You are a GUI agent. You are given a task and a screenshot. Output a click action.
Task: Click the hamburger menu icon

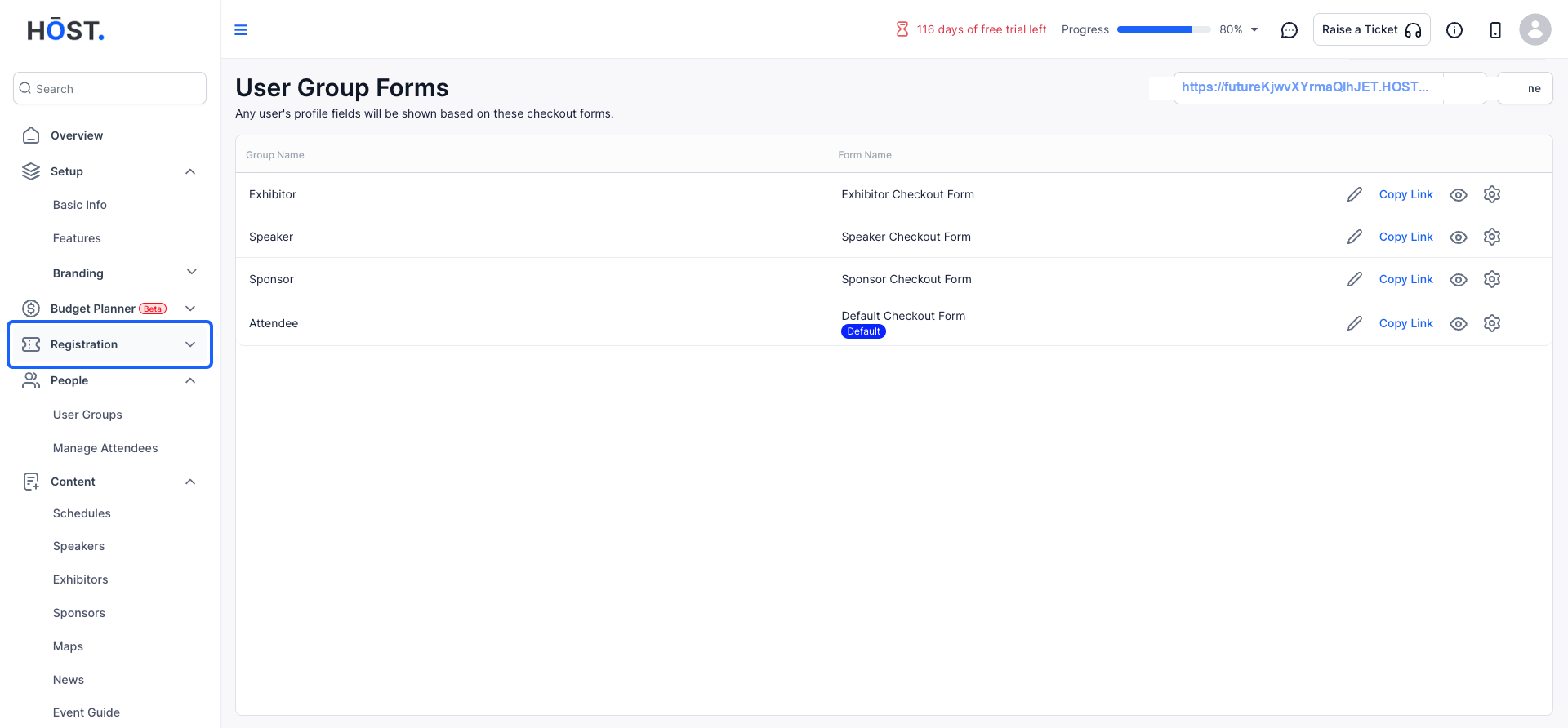click(x=241, y=30)
